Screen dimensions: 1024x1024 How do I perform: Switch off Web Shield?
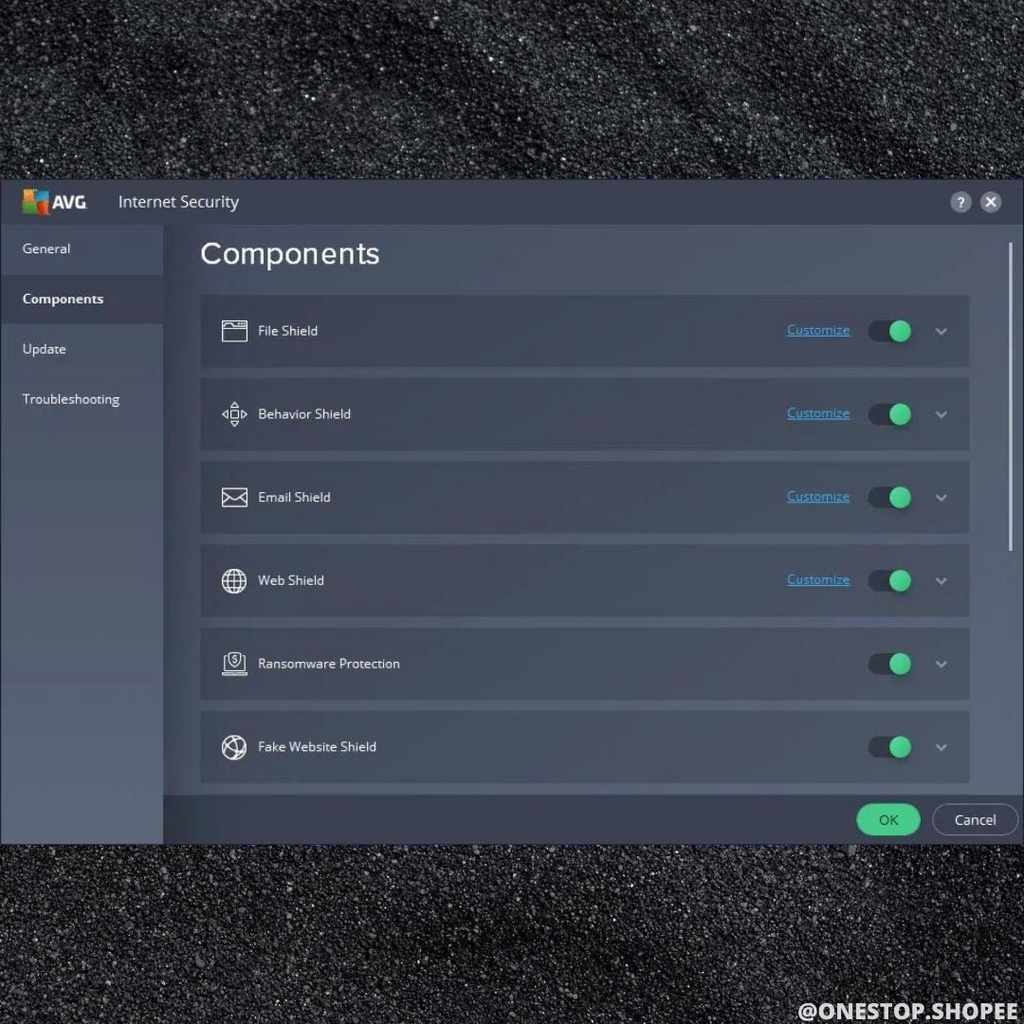pyautogui.click(x=890, y=581)
